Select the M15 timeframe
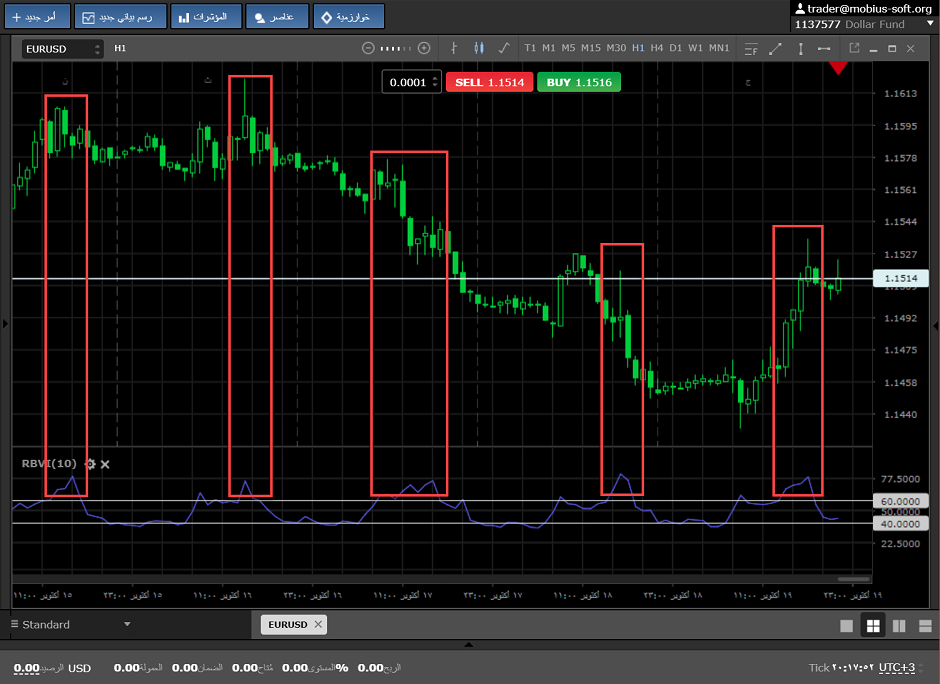 (x=590, y=48)
